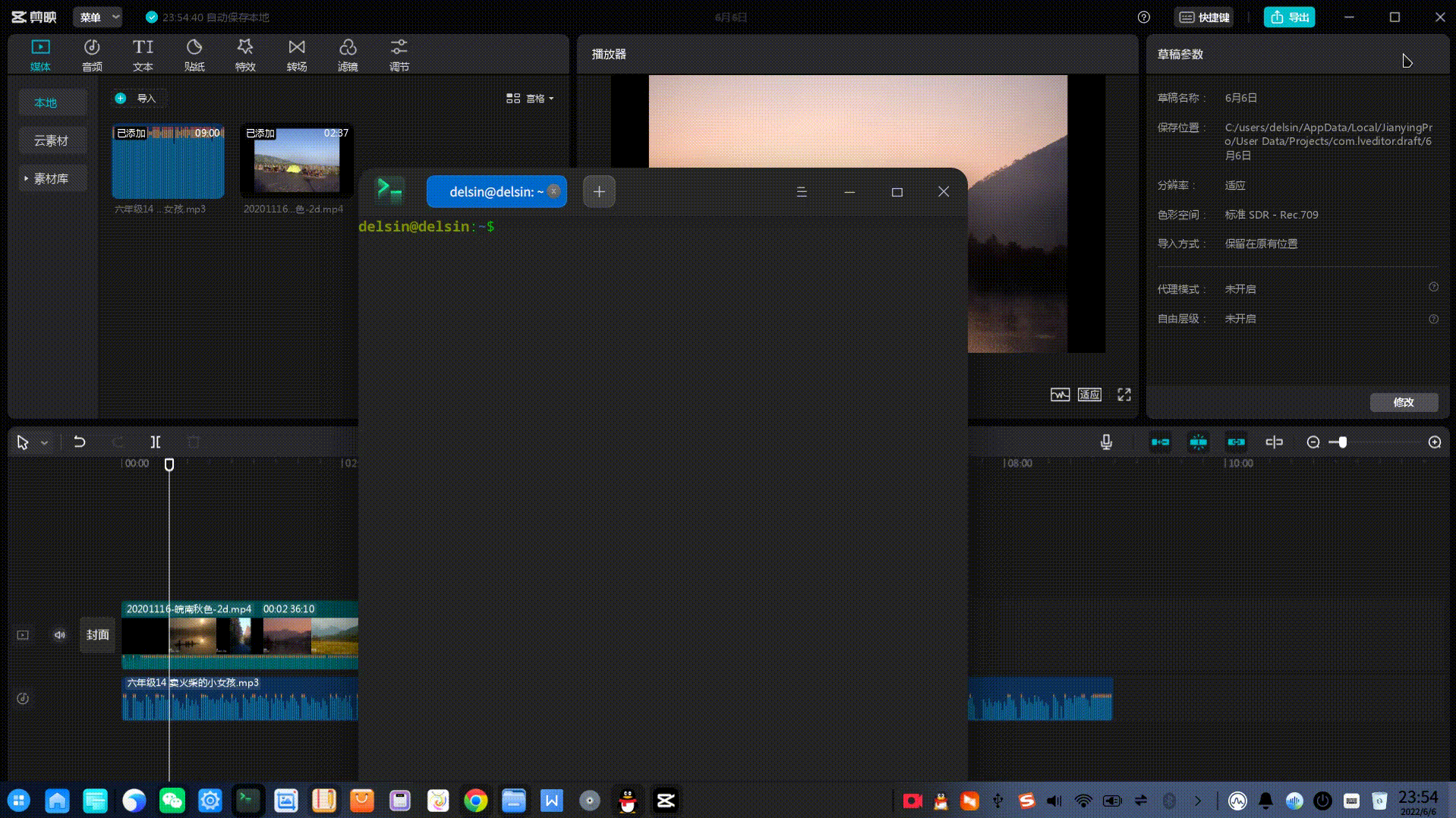Click the timeline zoom slider handle
This screenshot has height=818, width=1456.
(x=1342, y=442)
